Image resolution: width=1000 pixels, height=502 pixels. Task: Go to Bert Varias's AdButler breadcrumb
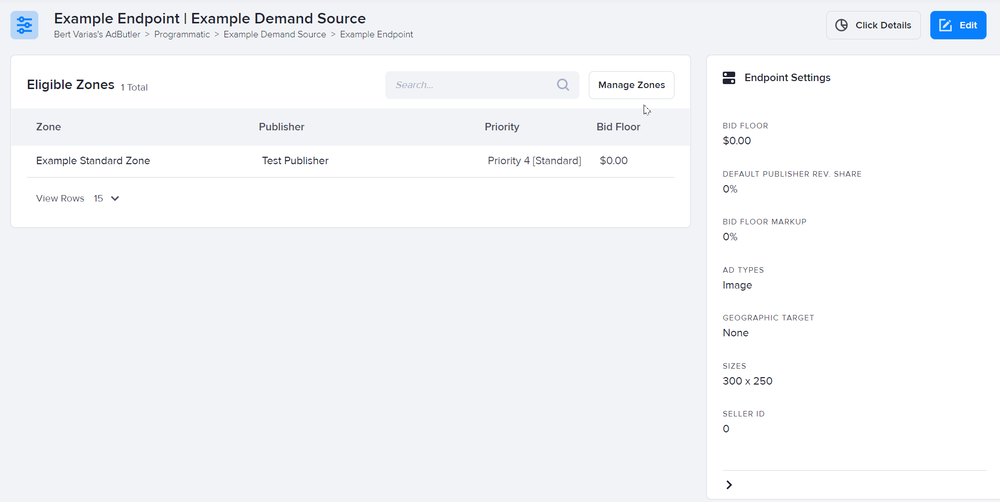pos(97,34)
